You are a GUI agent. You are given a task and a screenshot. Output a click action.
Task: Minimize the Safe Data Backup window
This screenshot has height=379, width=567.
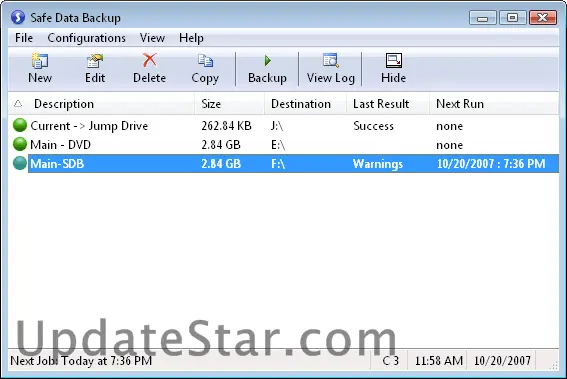coord(482,17)
